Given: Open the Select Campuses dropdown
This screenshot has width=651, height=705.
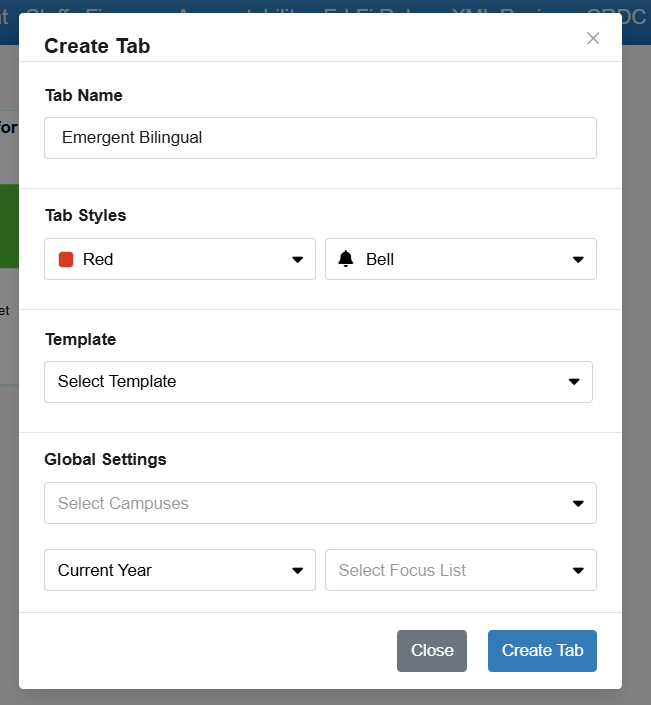Looking at the screenshot, I should [x=320, y=503].
